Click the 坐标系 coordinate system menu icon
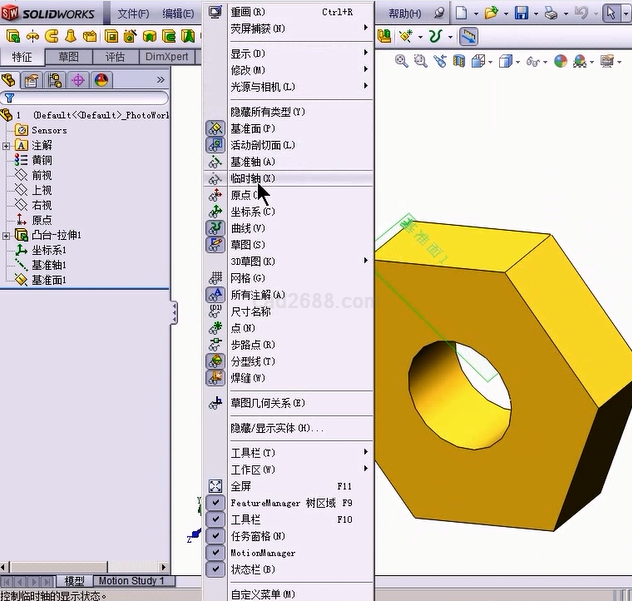Viewport: 632px width, 601px height. [x=215, y=211]
